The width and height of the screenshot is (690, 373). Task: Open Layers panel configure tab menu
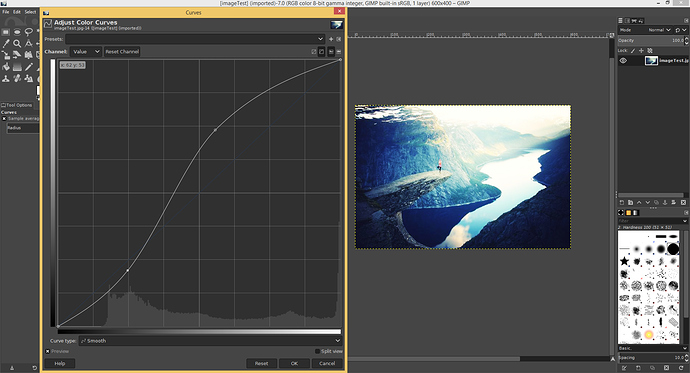[x=686, y=21]
